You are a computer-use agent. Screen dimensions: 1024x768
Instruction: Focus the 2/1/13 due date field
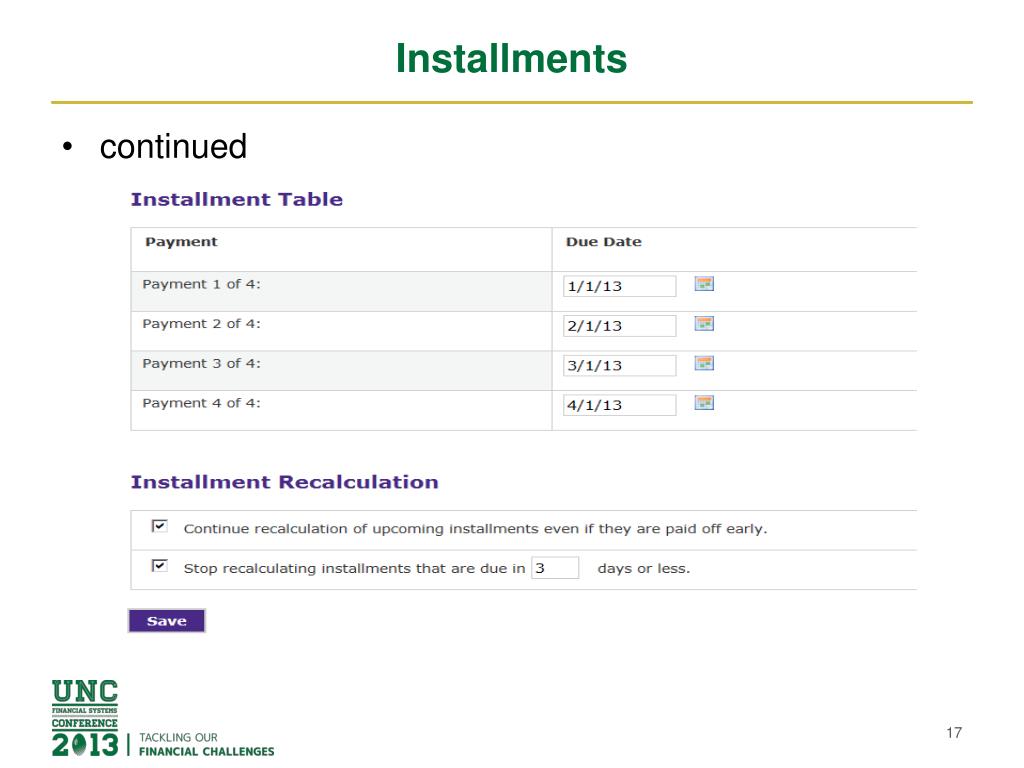(619, 326)
